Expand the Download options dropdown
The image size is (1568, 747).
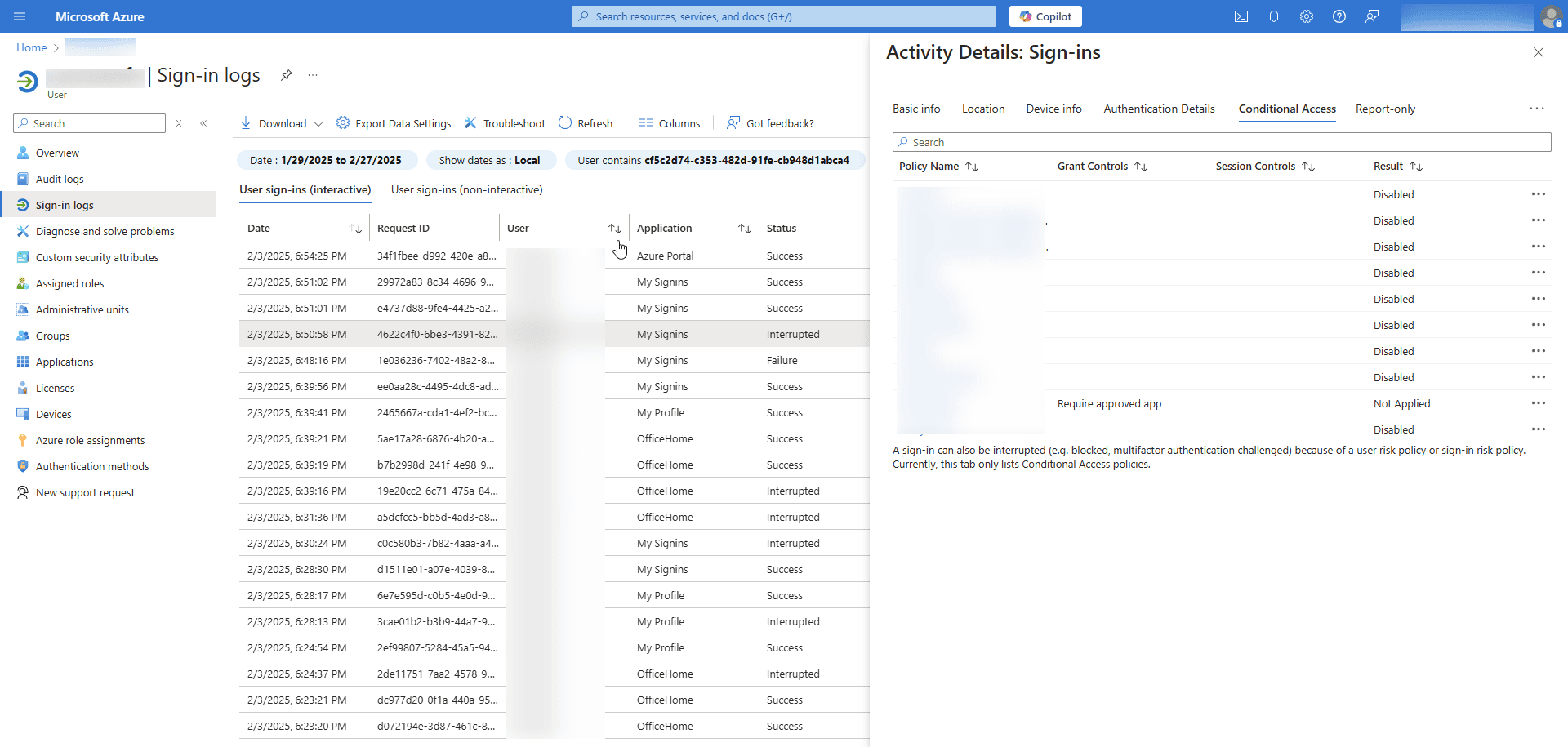tap(319, 123)
